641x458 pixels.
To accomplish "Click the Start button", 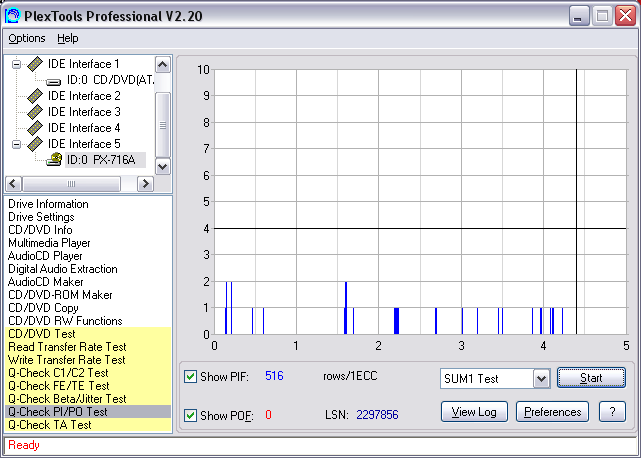I will (591, 378).
